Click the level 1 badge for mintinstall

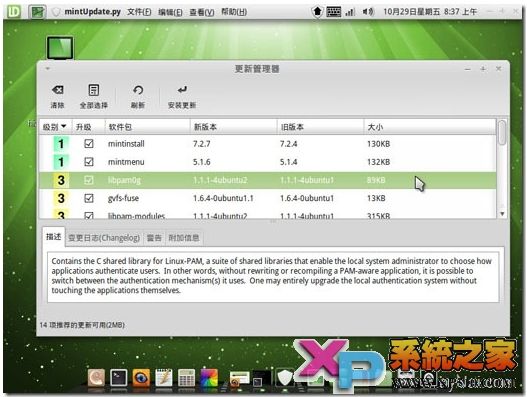coord(61,144)
